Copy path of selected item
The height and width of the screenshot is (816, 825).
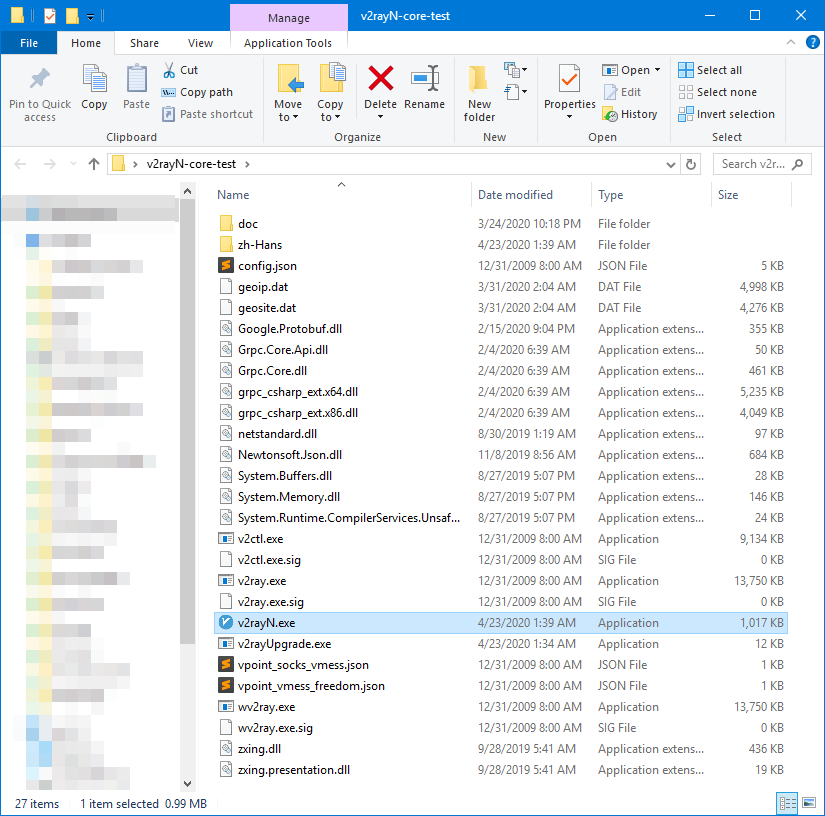(x=197, y=92)
